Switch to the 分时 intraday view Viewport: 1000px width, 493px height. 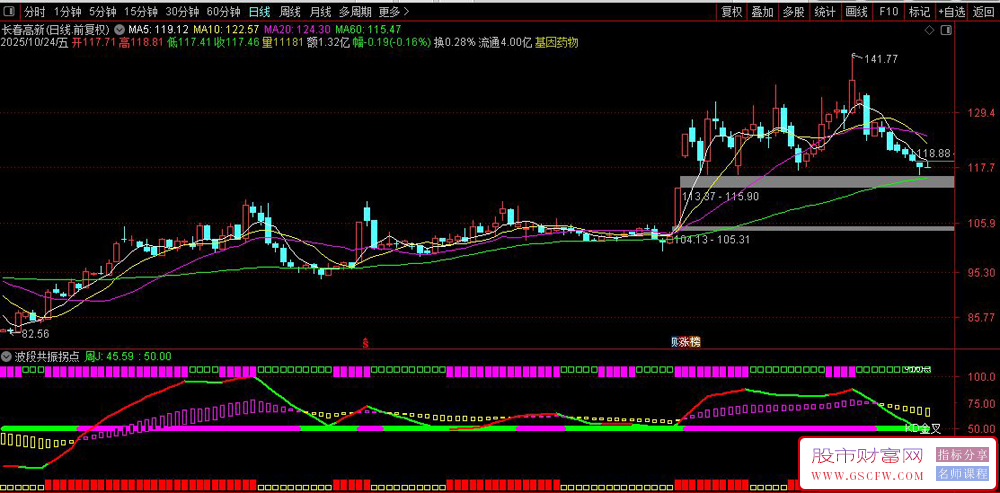34,12
